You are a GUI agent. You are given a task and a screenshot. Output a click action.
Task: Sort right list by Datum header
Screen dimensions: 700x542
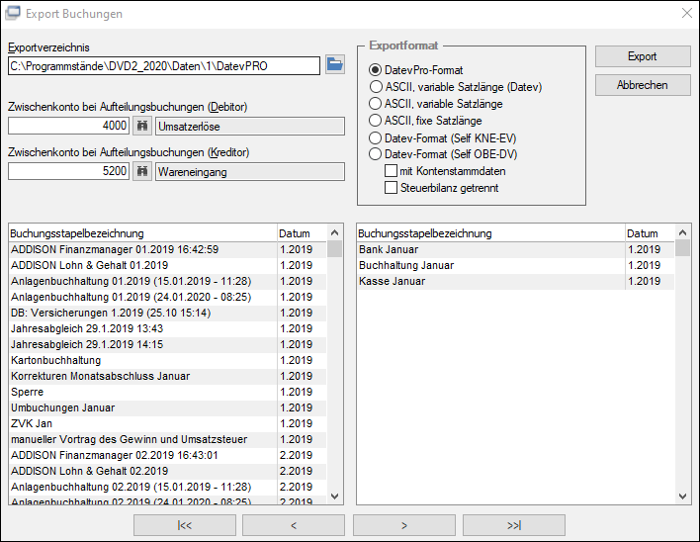(650, 233)
